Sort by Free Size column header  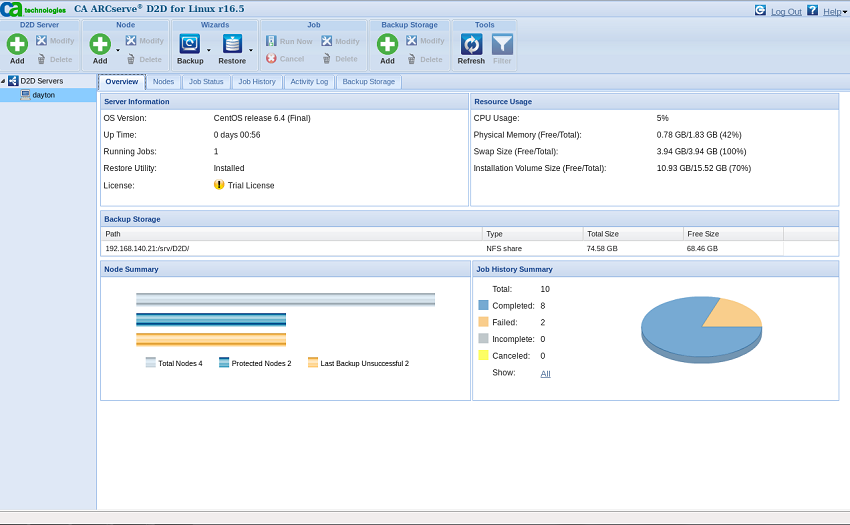point(733,234)
